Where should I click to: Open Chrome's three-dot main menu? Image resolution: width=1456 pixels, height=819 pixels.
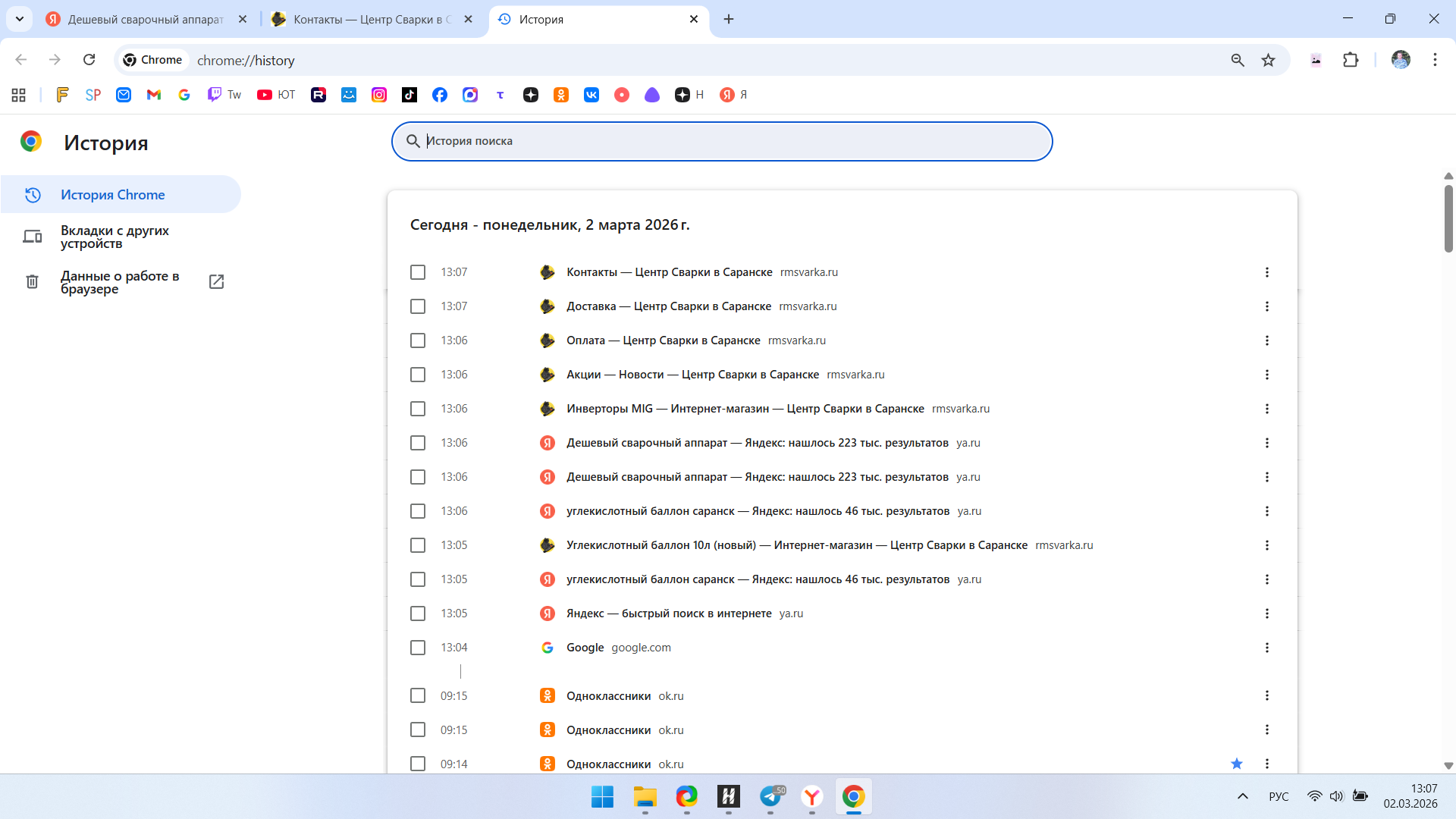coord(1435,60)
